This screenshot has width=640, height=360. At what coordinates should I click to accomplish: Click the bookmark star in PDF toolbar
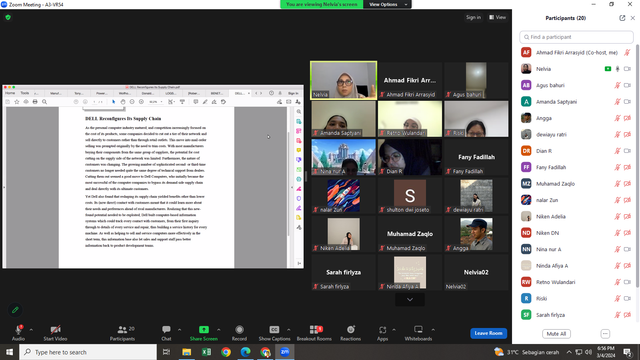click(17, 102)
